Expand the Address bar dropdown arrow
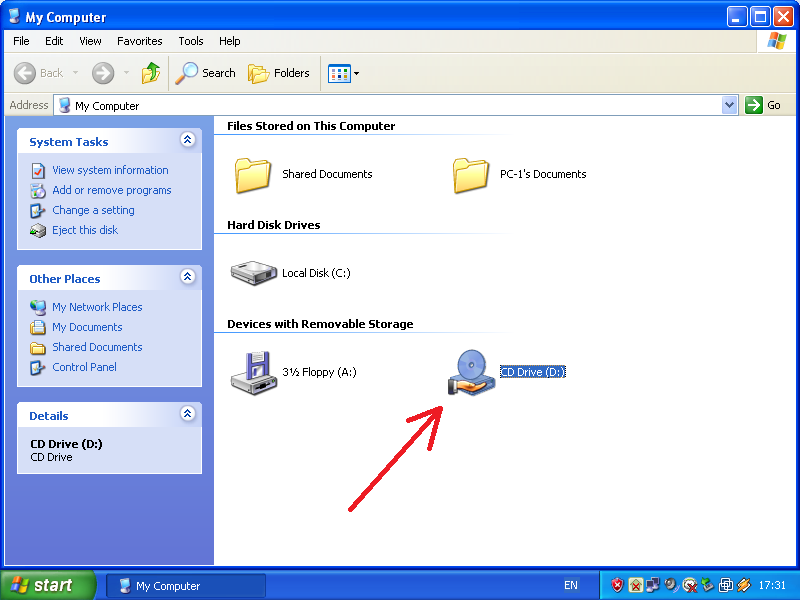 pos(730,105)
